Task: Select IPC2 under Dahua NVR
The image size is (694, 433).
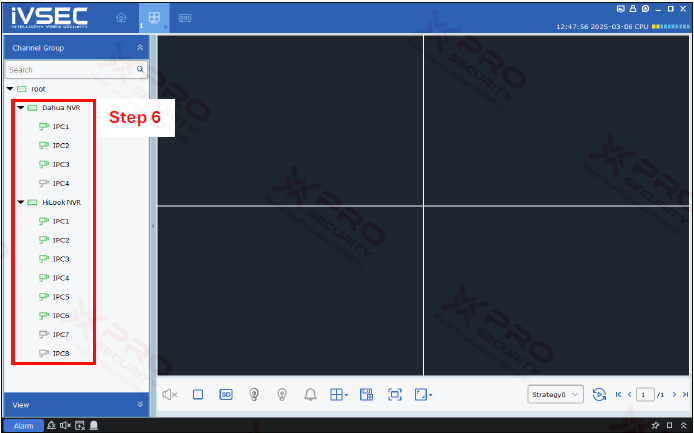Action: pyautogui.click(x=61, y=145)
